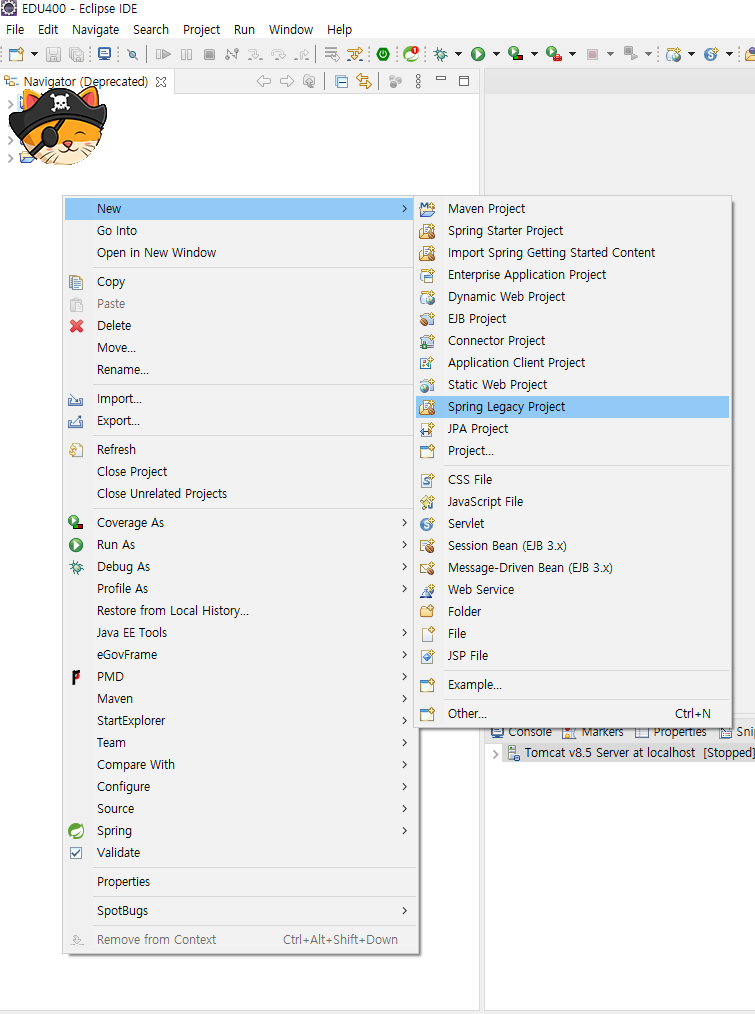Switch to the Console tab

click(x=521, y=732)
